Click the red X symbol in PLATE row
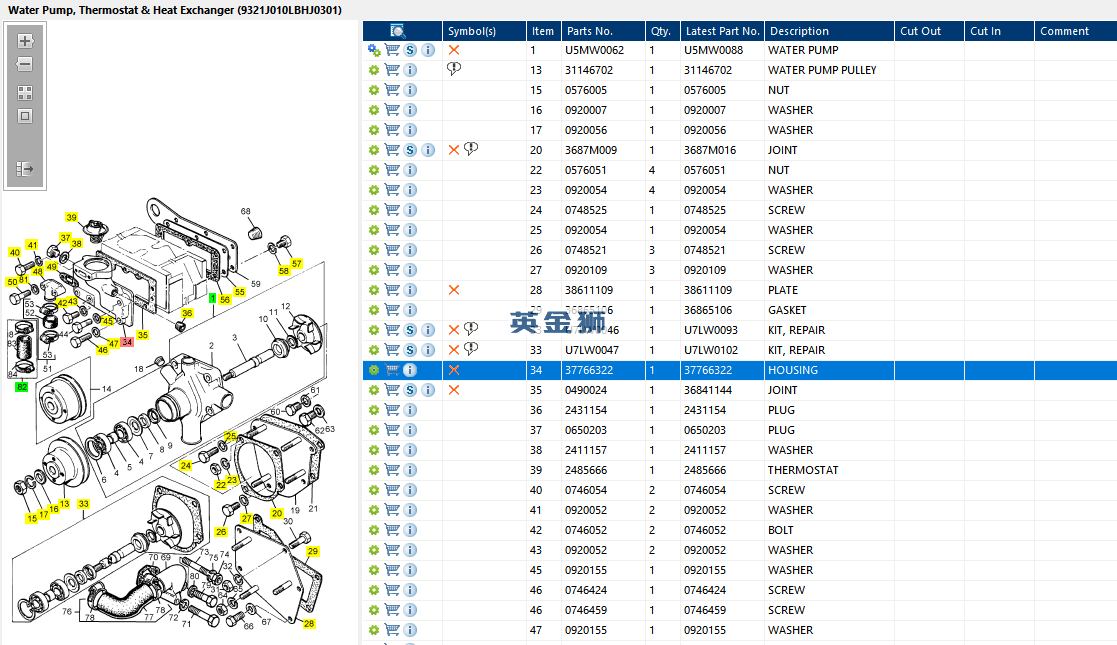The image size is (1117, 645). tap(454, 290)
